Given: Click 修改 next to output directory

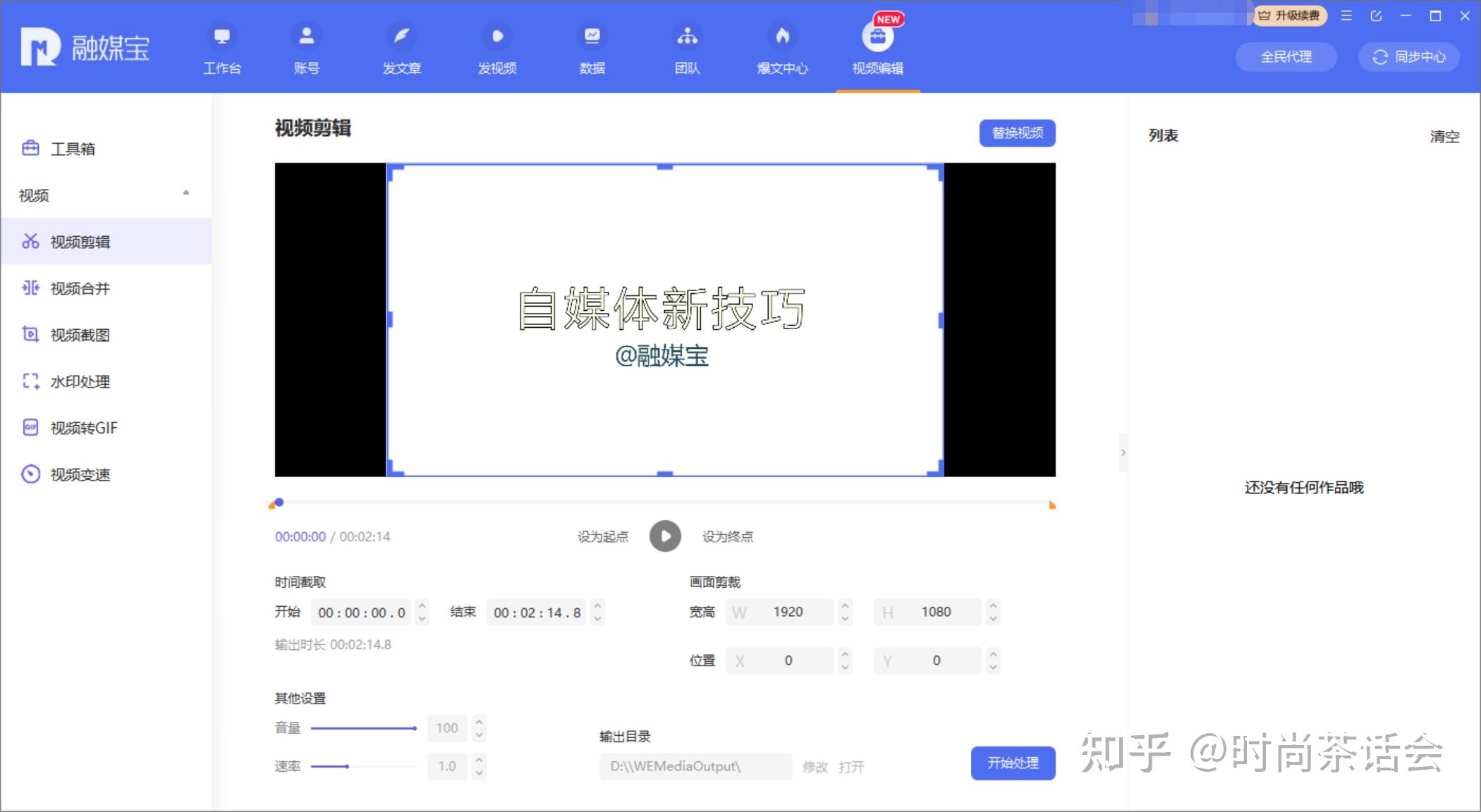Looking at the screenshot, I should [815, 767].
